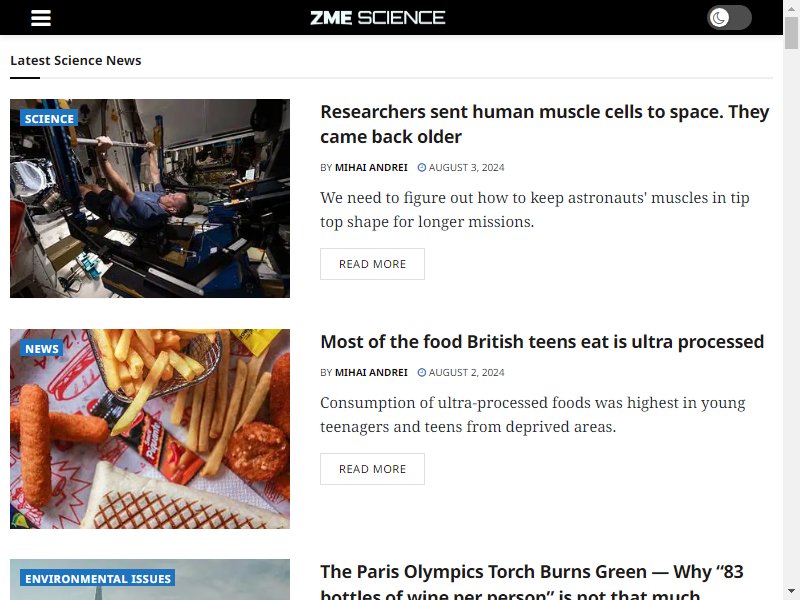Read more about muscle cells in space
The height and width of the screenshot is (600, 800).
(372, 264)
